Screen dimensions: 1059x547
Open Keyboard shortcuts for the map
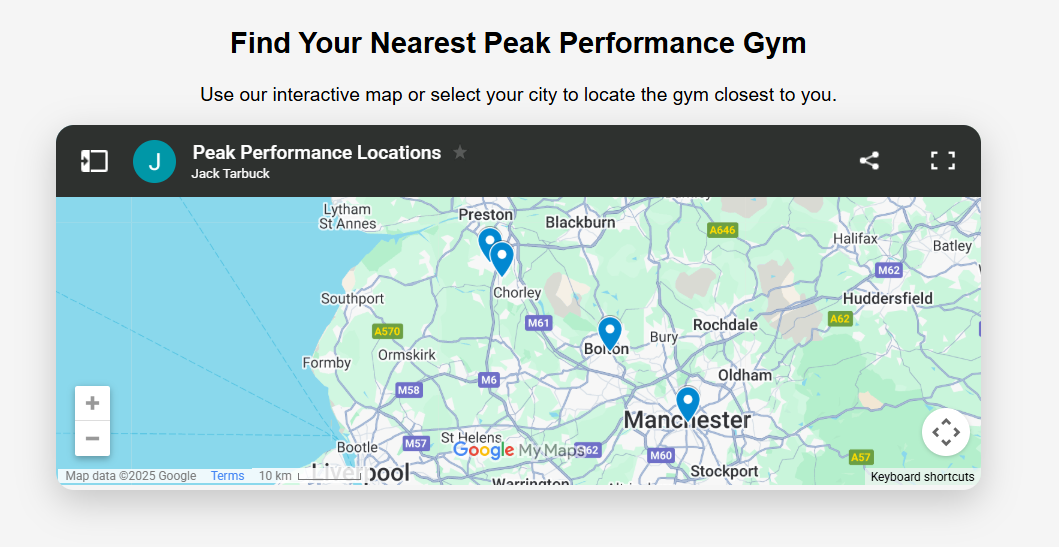tap(921, 477)
